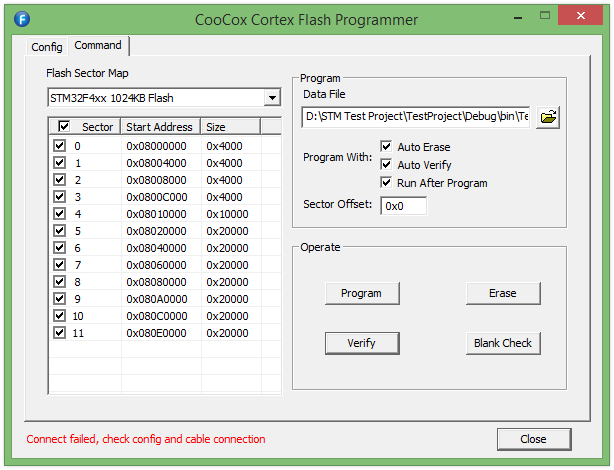Toggle sector 3 checkbox

pos(60,197)
